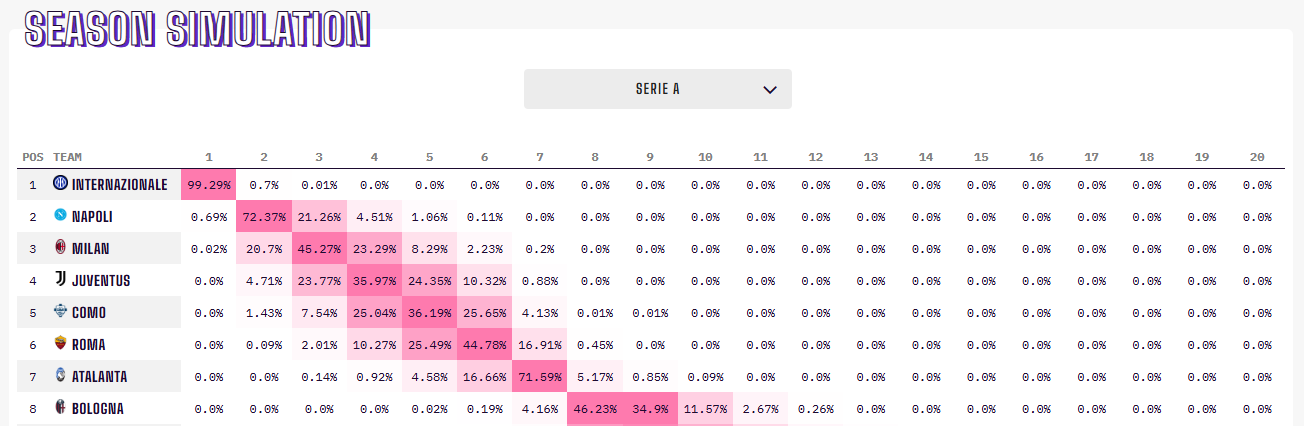The image size is (1304, 426).
Task: Select the Internazionale team name
Action: 119,185
